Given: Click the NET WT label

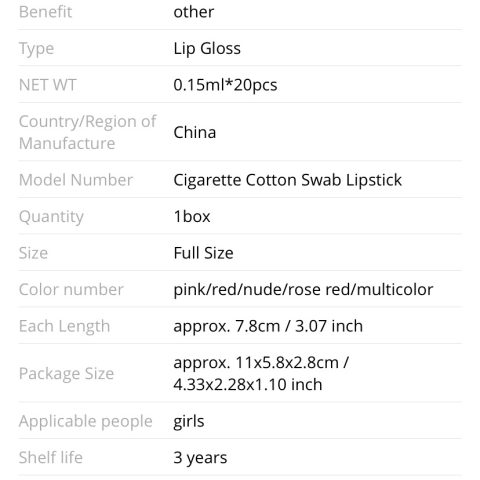Looking at the screenshot, I should (48, 85).
